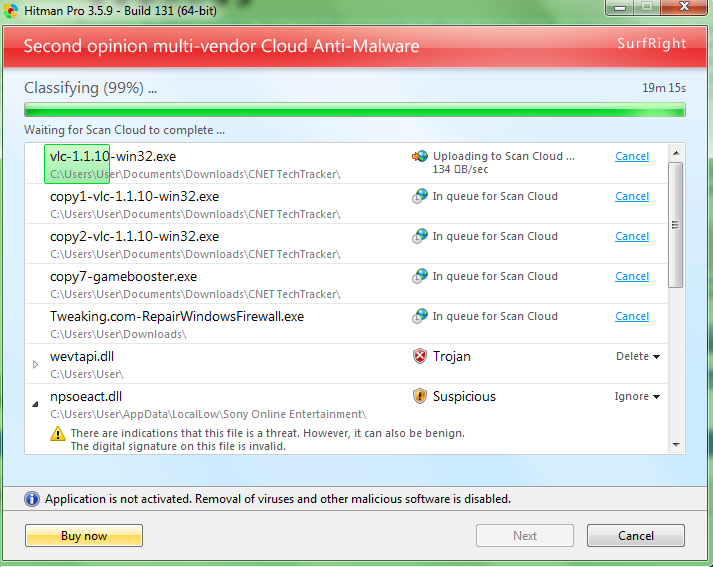The height and width of the screenshot is (567, 713).
Task: Open Delete action dropdown for wevtapi.dll
Action: [638, 356]
